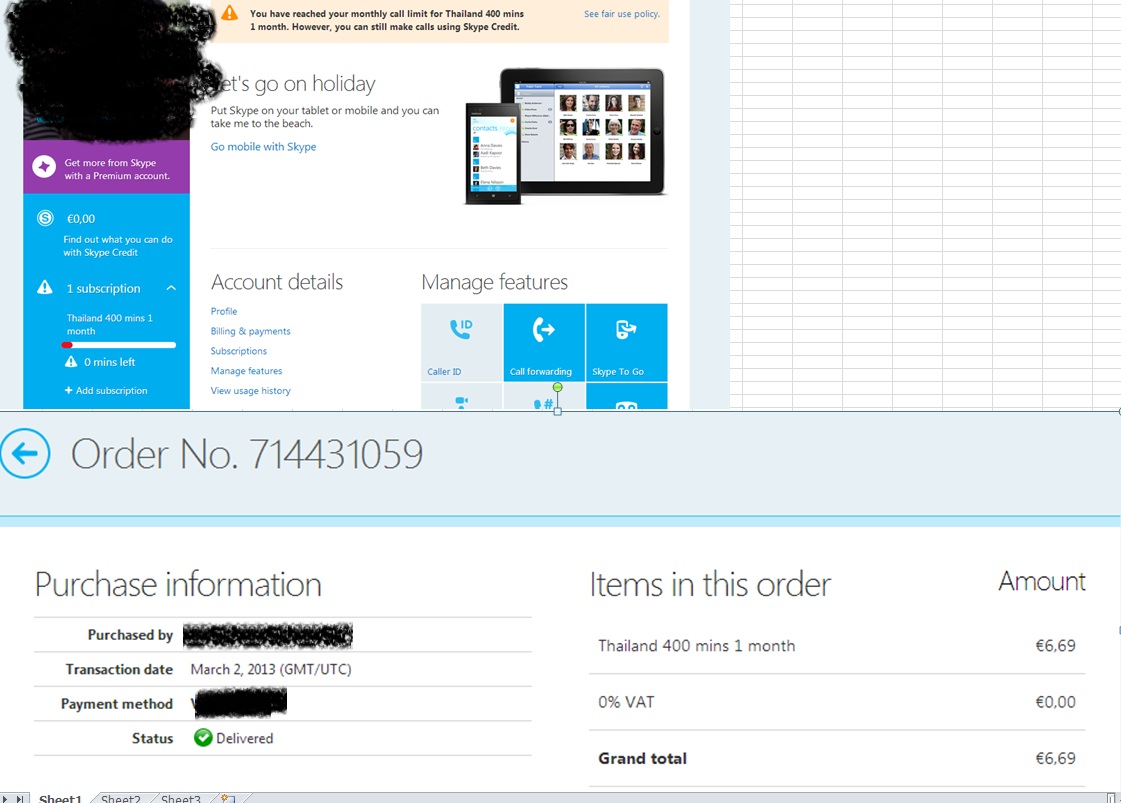Open the Subscriptions link under Account details
This screenshot has width=1121, height=803.
coord(239,351)
